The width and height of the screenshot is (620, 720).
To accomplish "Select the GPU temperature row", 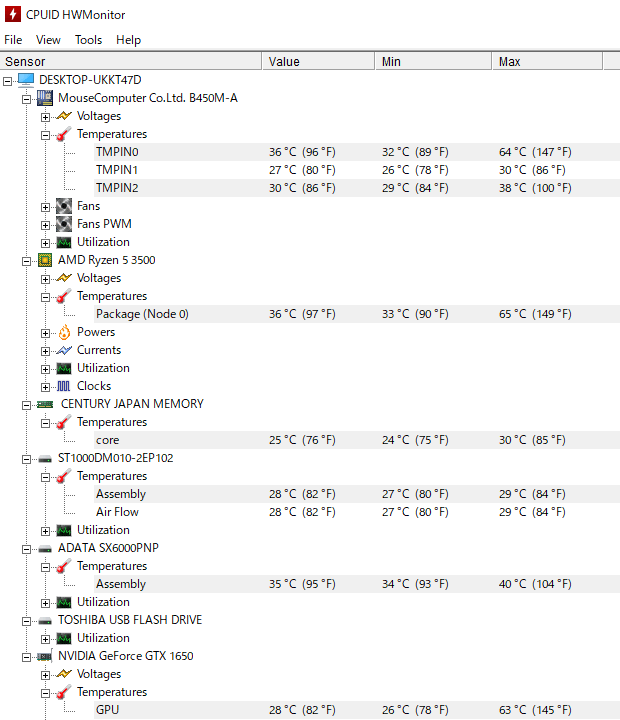I will pyautogui.click(x=357, y=710).
